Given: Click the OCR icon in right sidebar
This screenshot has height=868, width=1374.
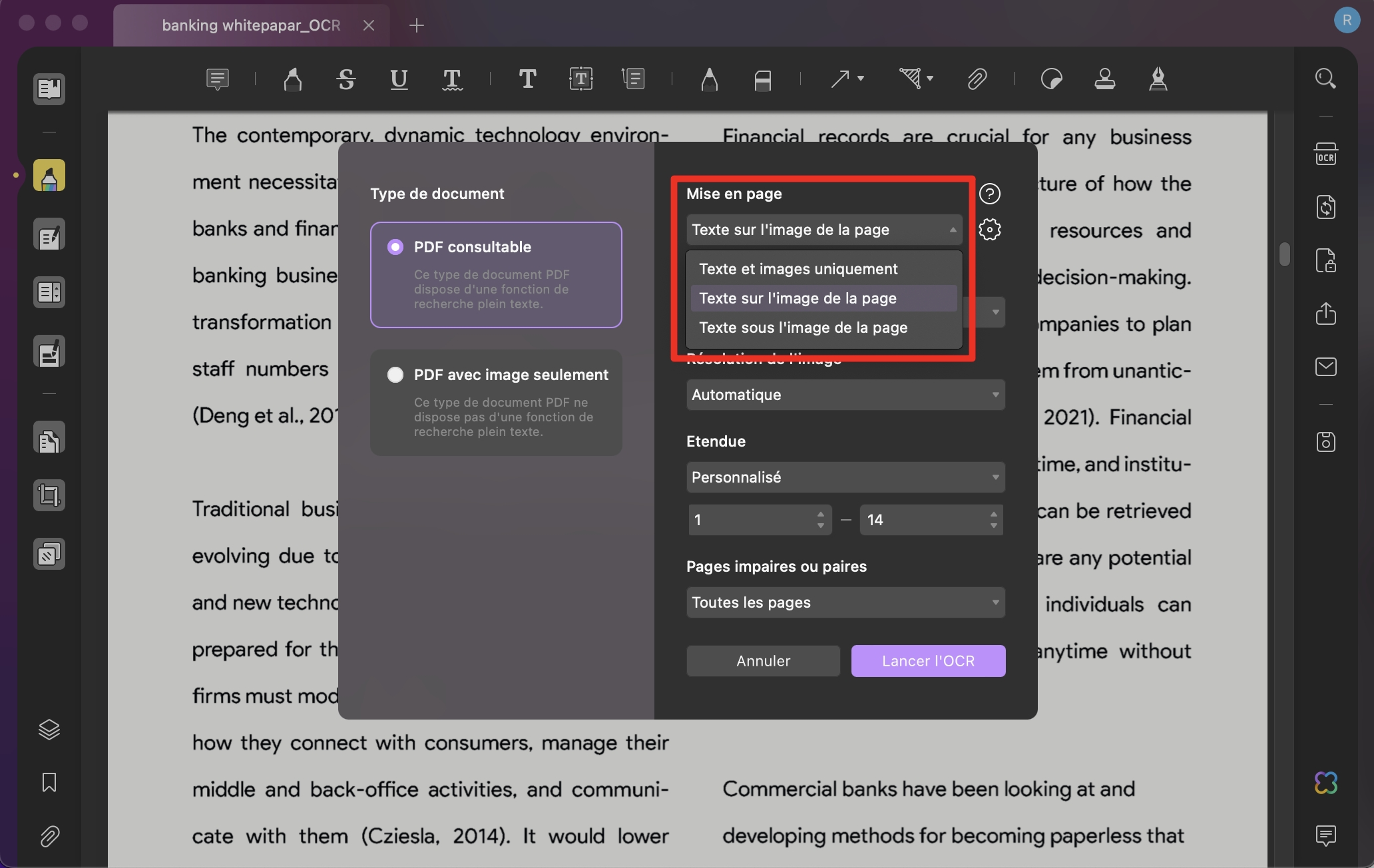Looking at the screenshot, I should (1325, 154).
